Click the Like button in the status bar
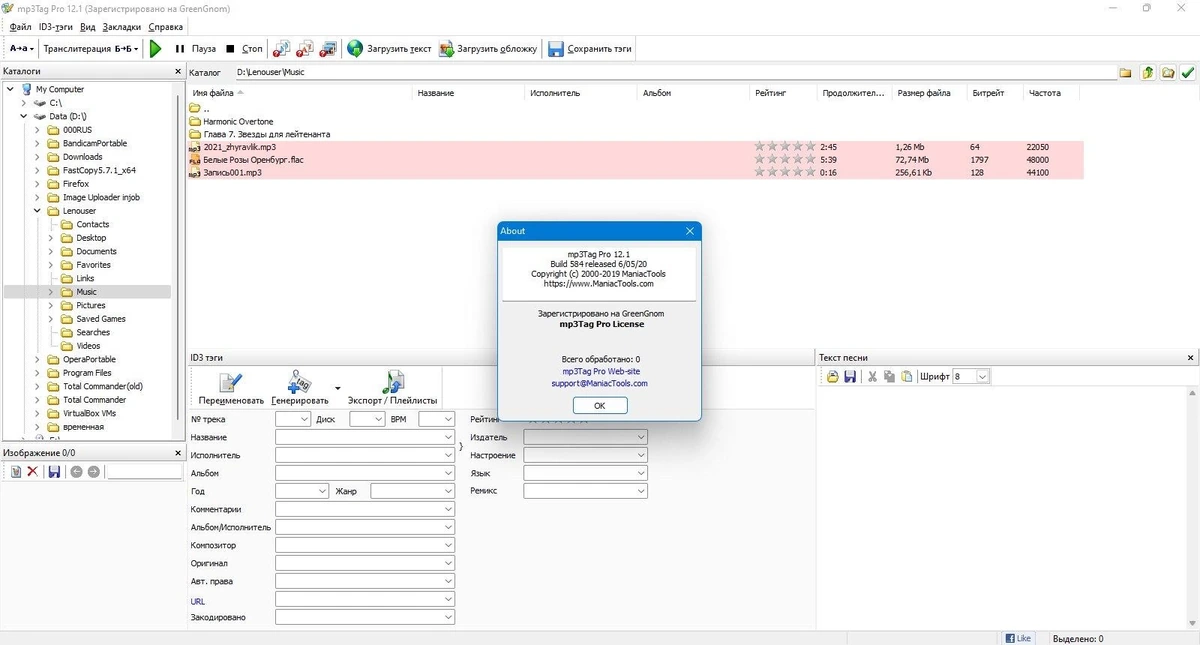Viewport: 1200px width, 645px height. coord(1019,638)
